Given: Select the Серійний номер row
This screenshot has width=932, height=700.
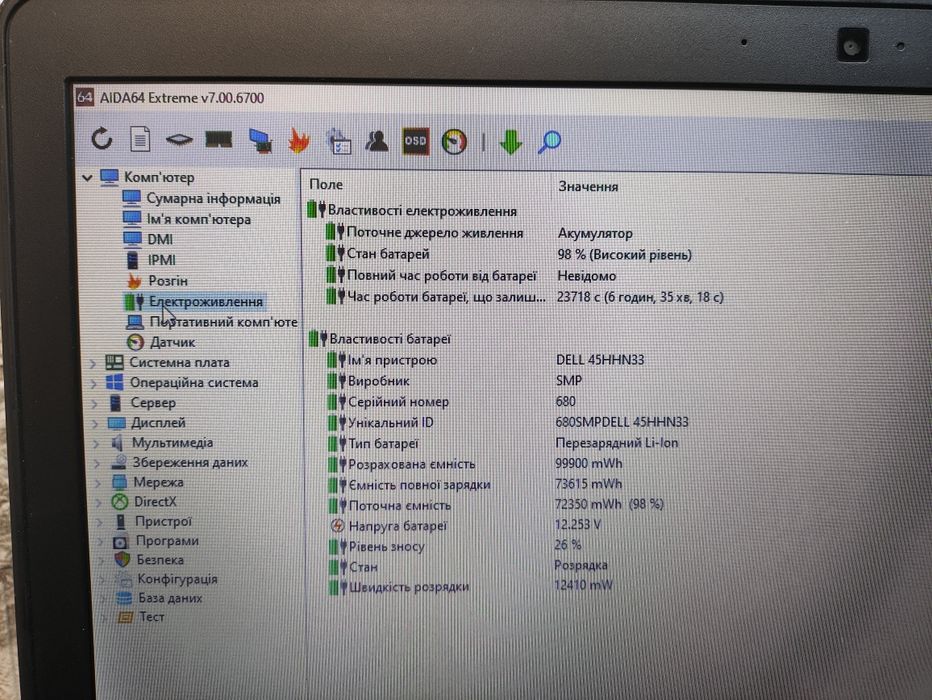Looking at the screenshot, I should (452, 402).
